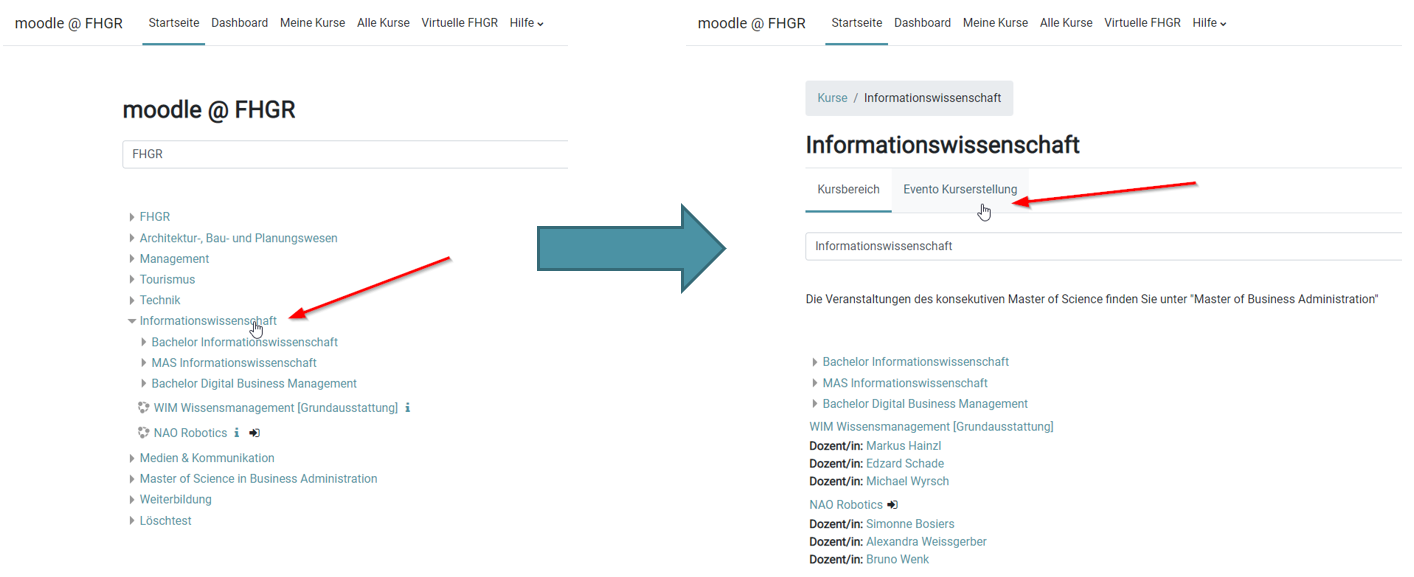Click Kurse breadcrumb link
1414x577 pixels.
(x=832, y=98)
